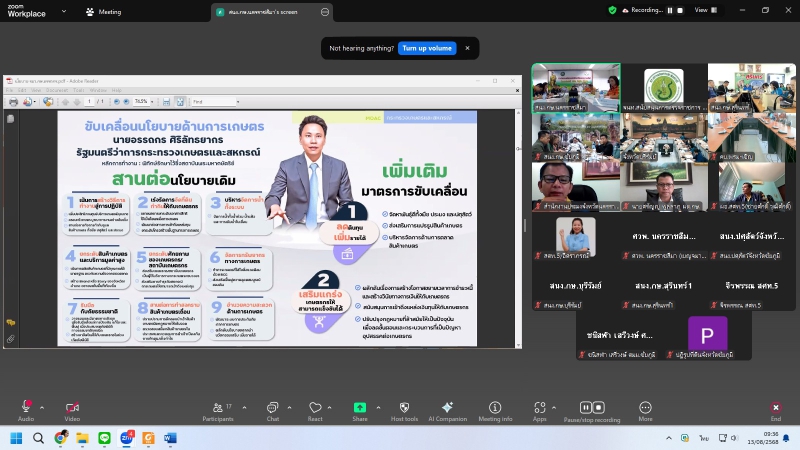Select the highlighted active speaker video thumbnail
Image resolution: width=800 pixels, height=450 pixels.
click(x=576, y=88)
